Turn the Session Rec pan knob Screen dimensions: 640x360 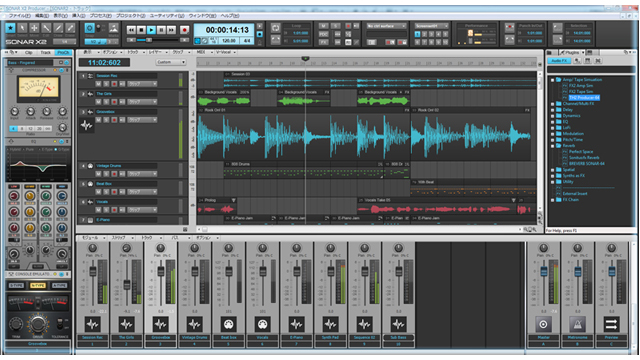[x=93, y=248]
